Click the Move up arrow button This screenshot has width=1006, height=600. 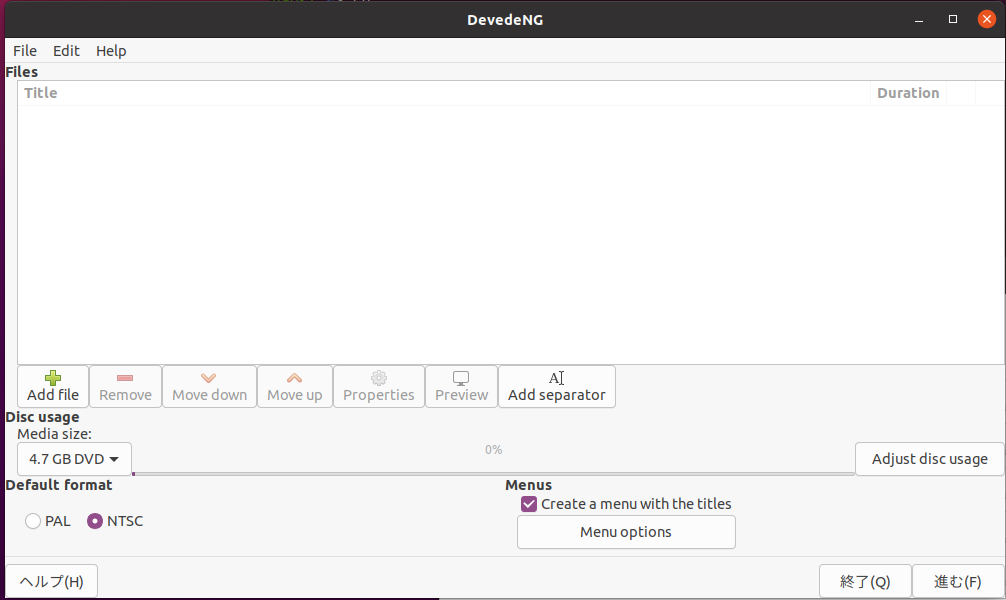(x=294, y=386)
